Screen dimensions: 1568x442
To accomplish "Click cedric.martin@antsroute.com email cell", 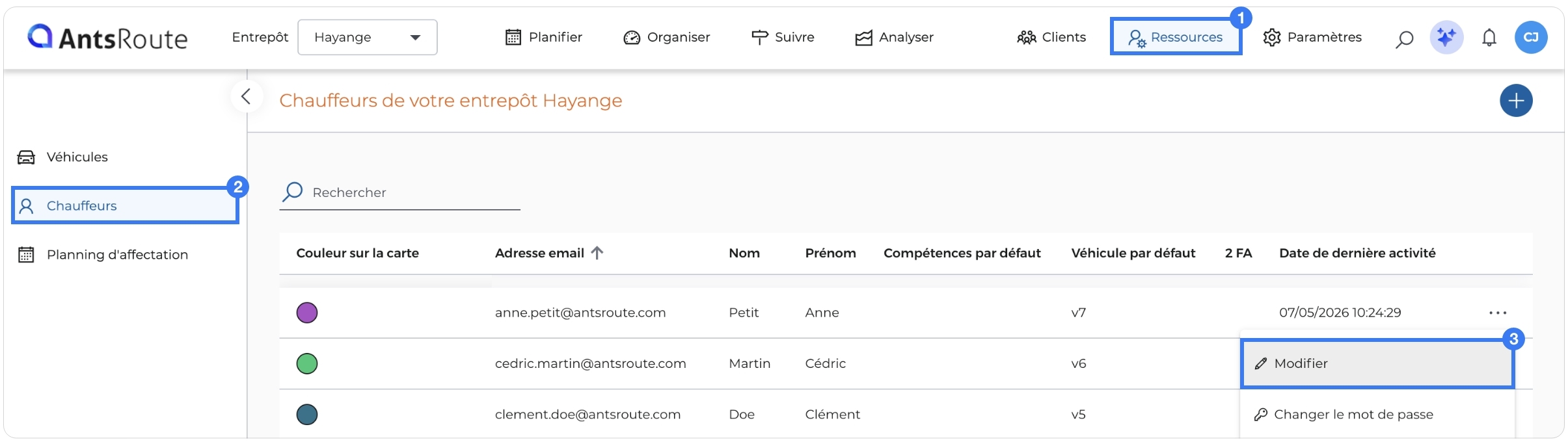I will tap(590, 363).
